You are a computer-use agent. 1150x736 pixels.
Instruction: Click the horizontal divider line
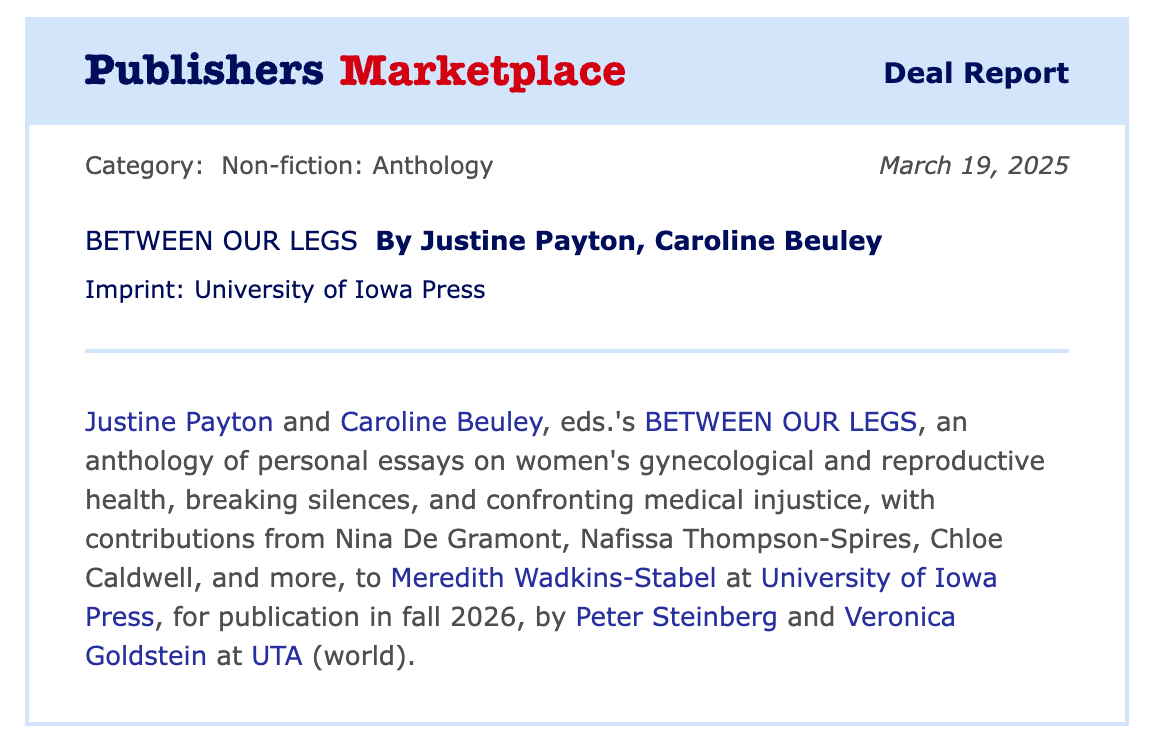point(576,351)
